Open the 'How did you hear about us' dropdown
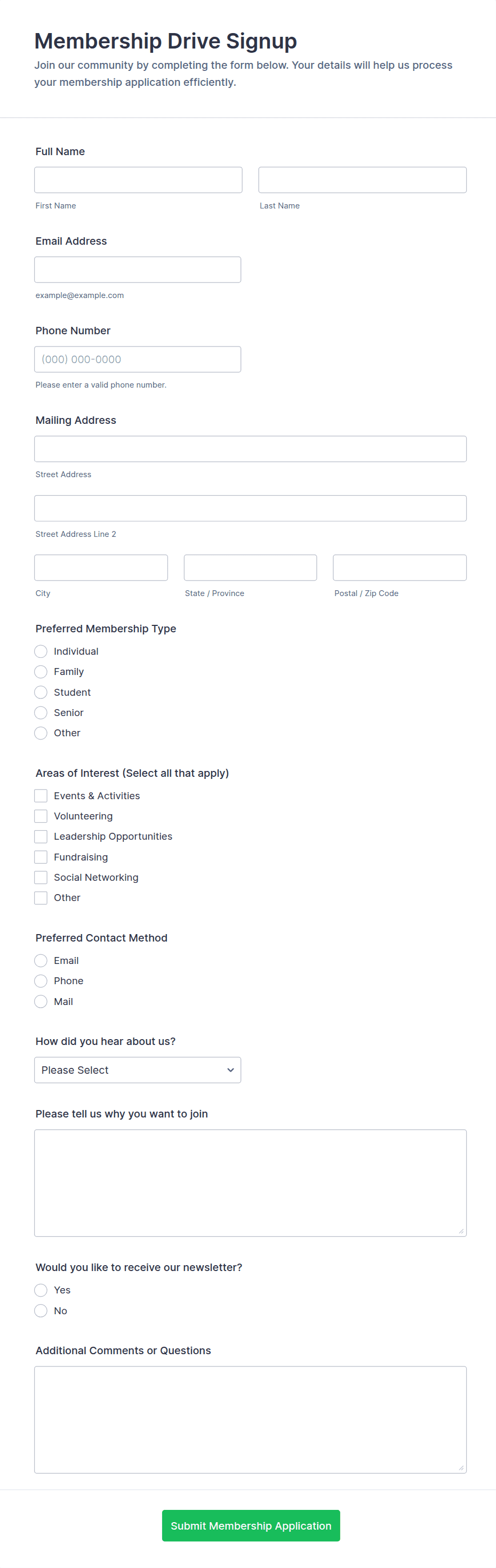 (x=138, y=1070)
